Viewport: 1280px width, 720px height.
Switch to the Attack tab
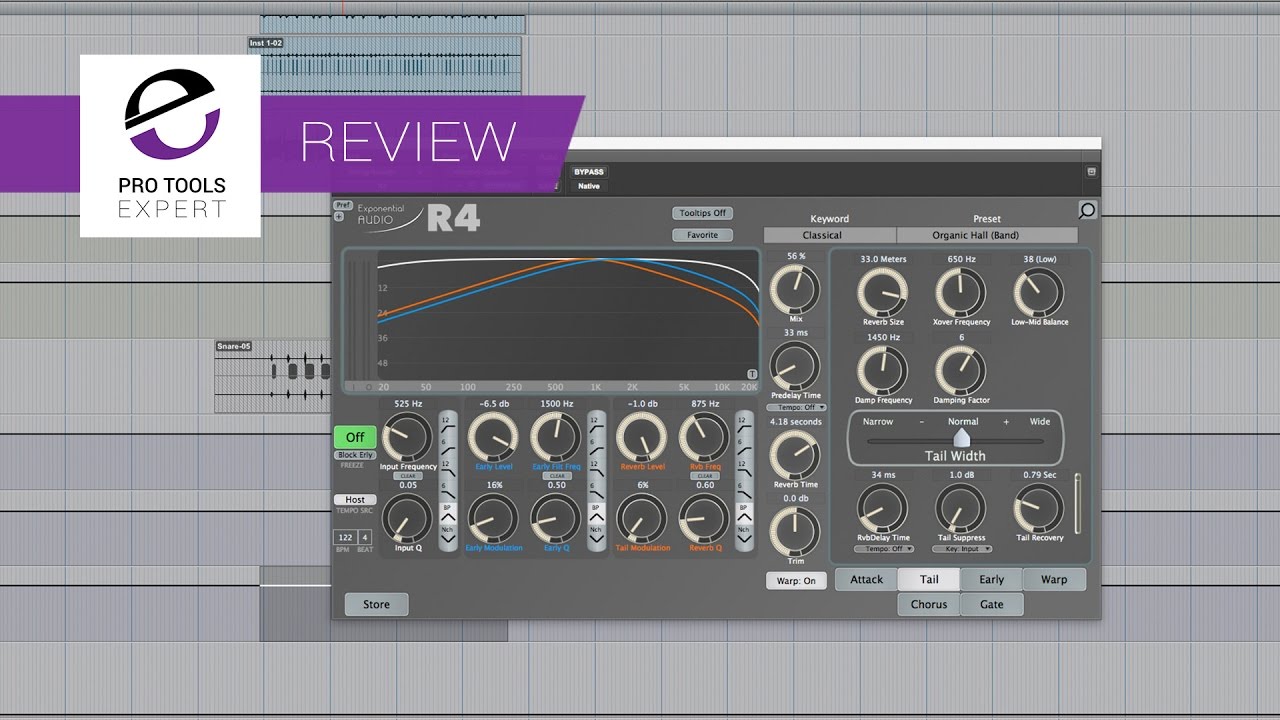(x=866, y=579)
